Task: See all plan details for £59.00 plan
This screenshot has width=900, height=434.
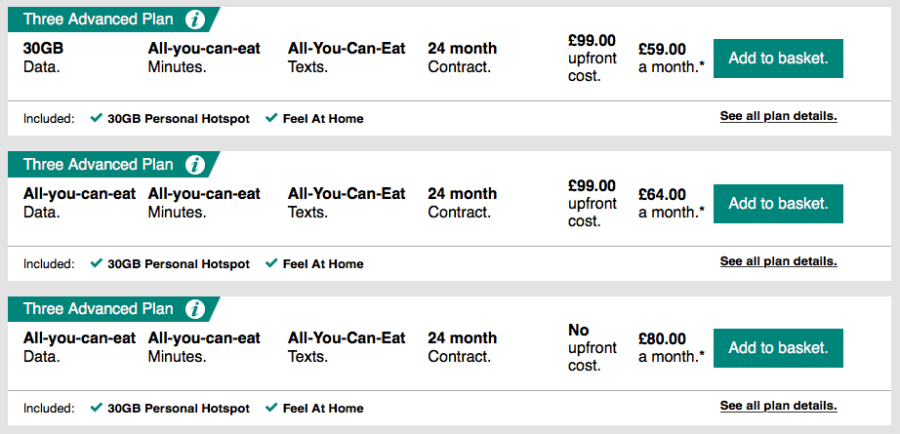Action: (778, 116)
